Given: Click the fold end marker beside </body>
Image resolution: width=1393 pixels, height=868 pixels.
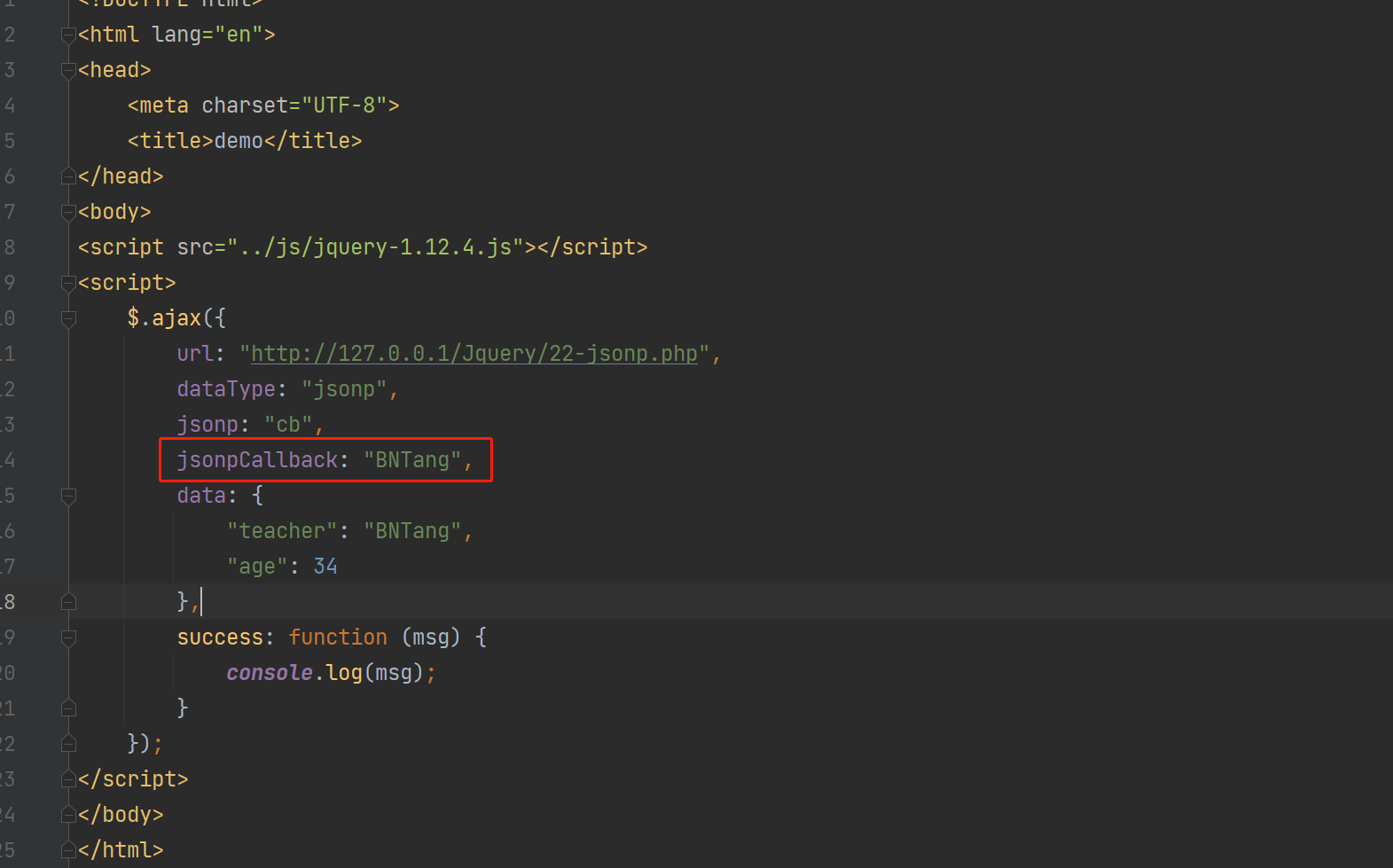Looking at the screenshot, I should coord(68,815).
